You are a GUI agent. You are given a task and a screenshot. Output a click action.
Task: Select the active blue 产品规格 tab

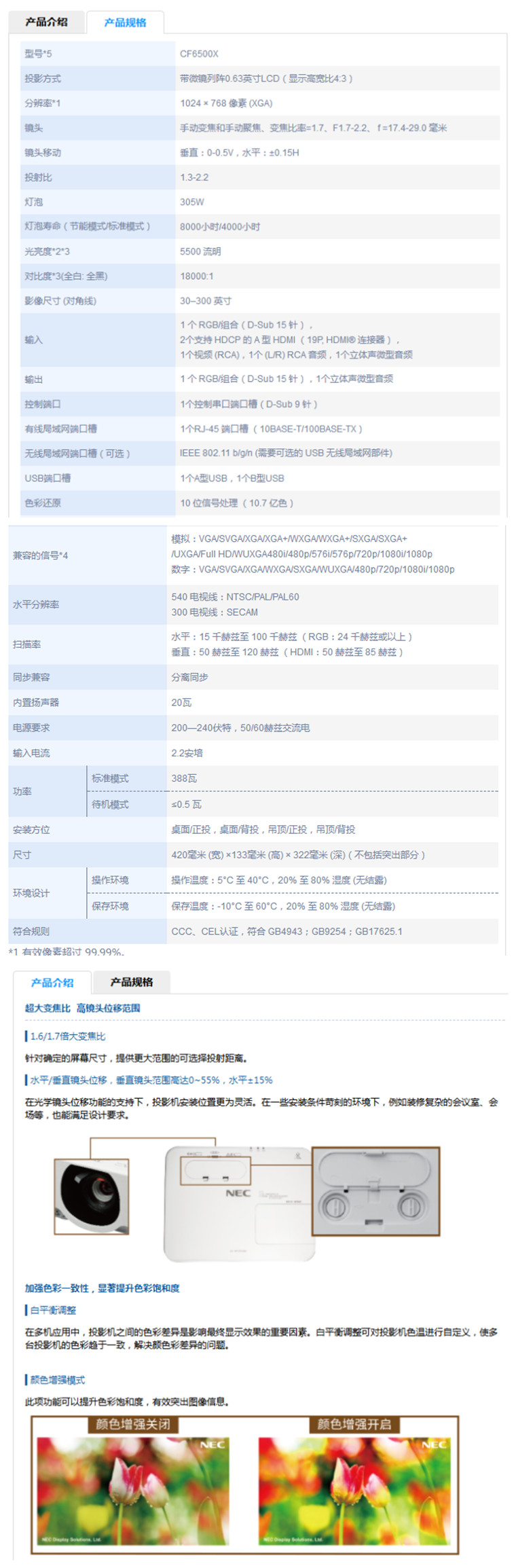tap(126, 22)
